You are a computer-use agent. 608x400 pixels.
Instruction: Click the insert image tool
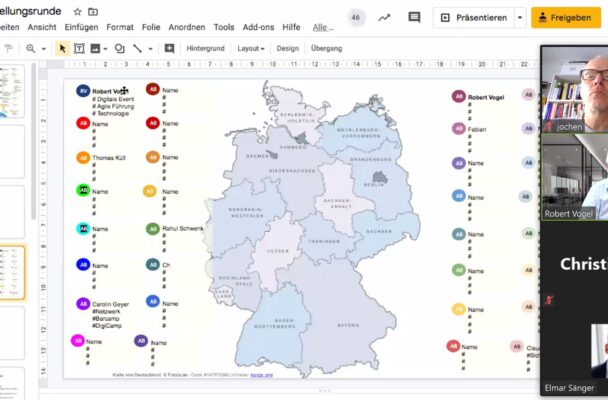pyautogui.click(x=96, y=48)
